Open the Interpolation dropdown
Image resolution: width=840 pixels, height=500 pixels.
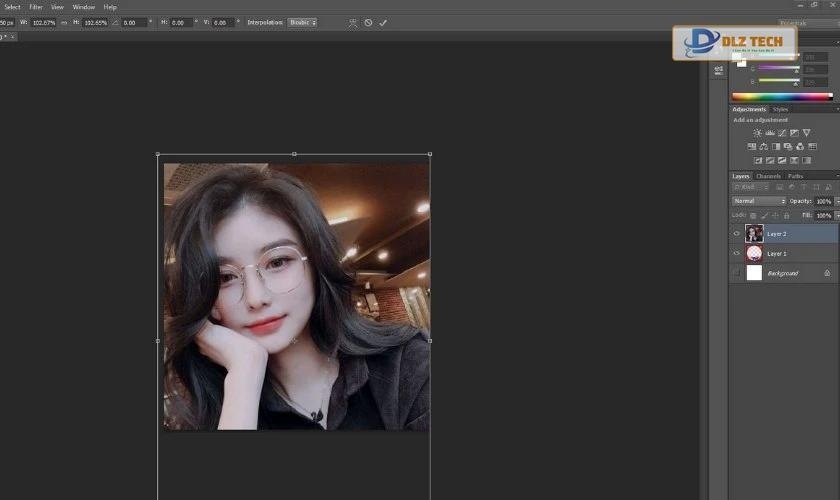[302, 22]
